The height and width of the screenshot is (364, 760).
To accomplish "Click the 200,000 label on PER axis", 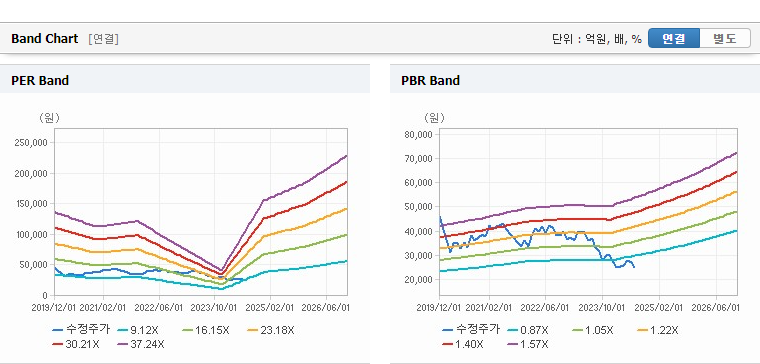I will coord(32,174).
